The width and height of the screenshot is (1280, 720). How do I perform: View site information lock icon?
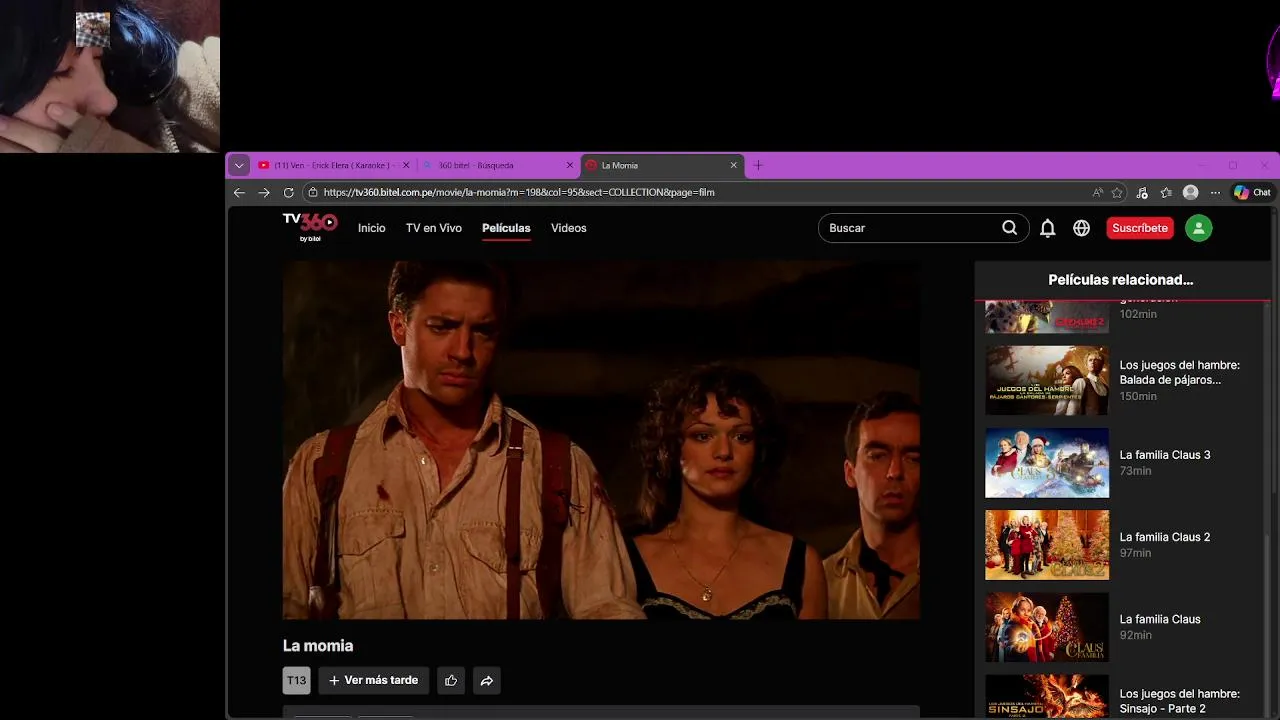(312, 192)
